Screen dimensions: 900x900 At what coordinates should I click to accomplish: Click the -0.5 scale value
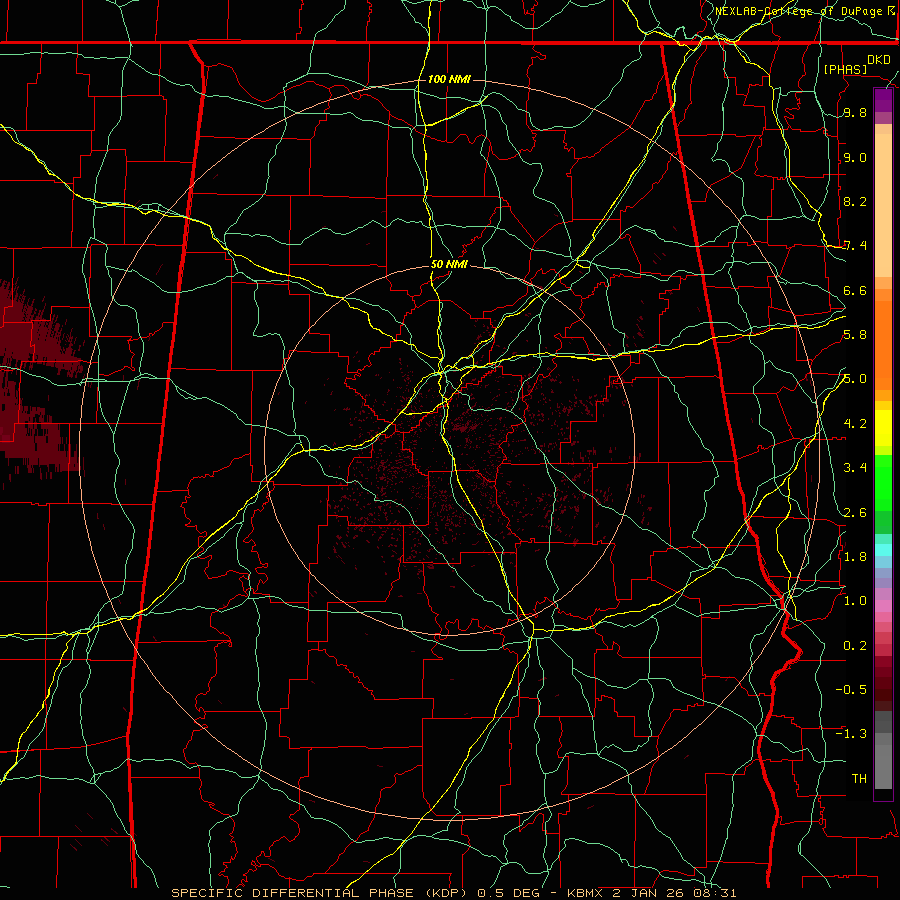pyautogui.click(x=851, y=689)
